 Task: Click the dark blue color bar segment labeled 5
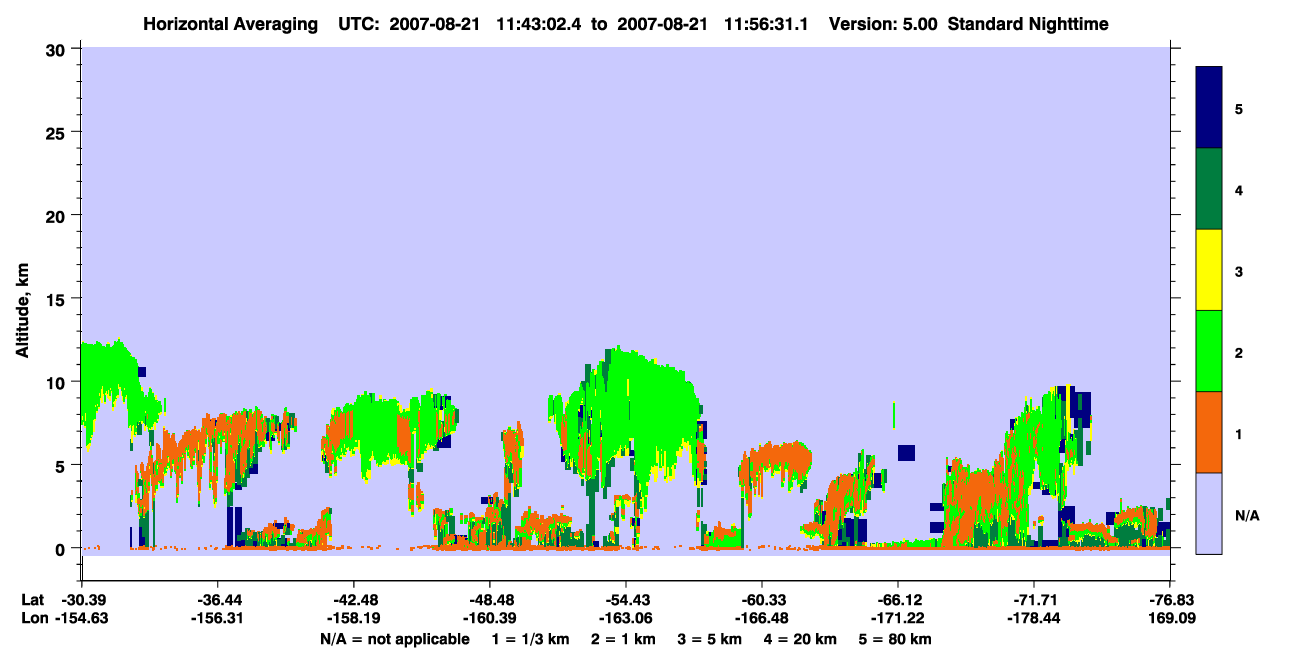click(x=1209, y=108)
